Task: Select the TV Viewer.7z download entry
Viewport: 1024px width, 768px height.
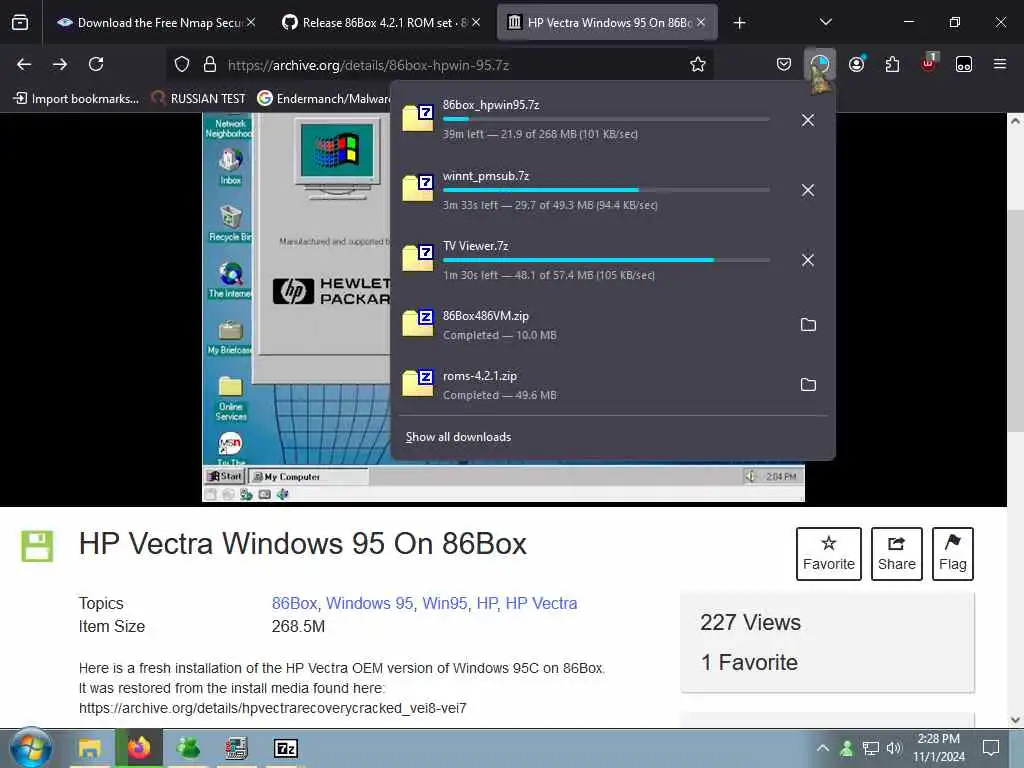Action: (593, 260)
